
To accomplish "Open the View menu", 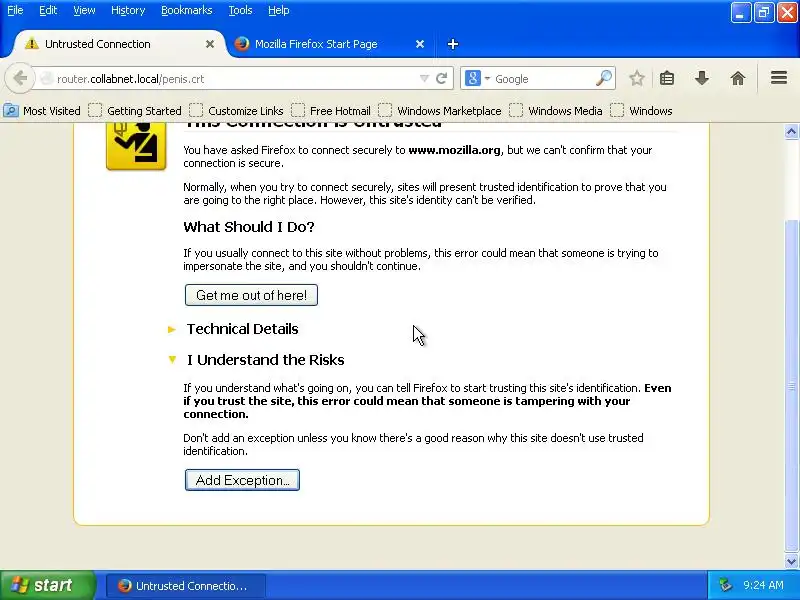I will click(x=84, y=10).
